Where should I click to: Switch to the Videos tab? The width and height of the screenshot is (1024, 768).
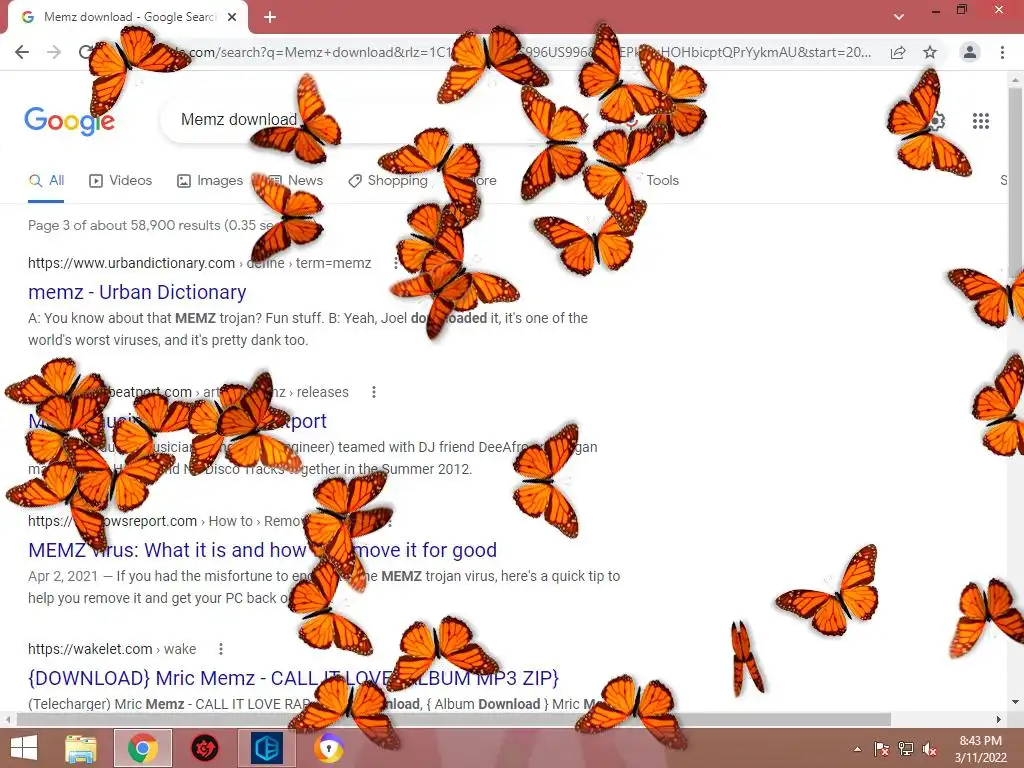(120, 181)
